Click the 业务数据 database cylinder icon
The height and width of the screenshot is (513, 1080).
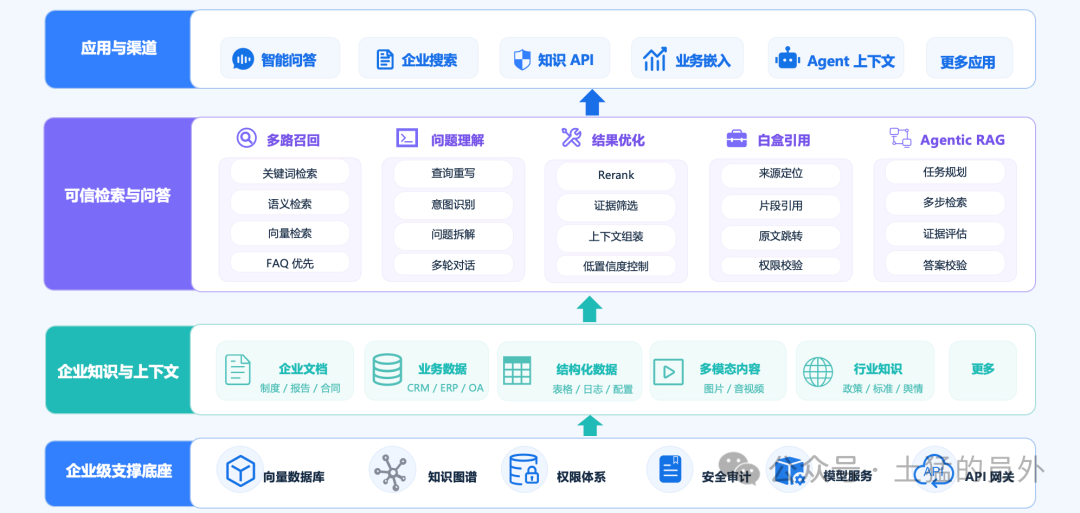pyautogui.click(x=387, y=369)
